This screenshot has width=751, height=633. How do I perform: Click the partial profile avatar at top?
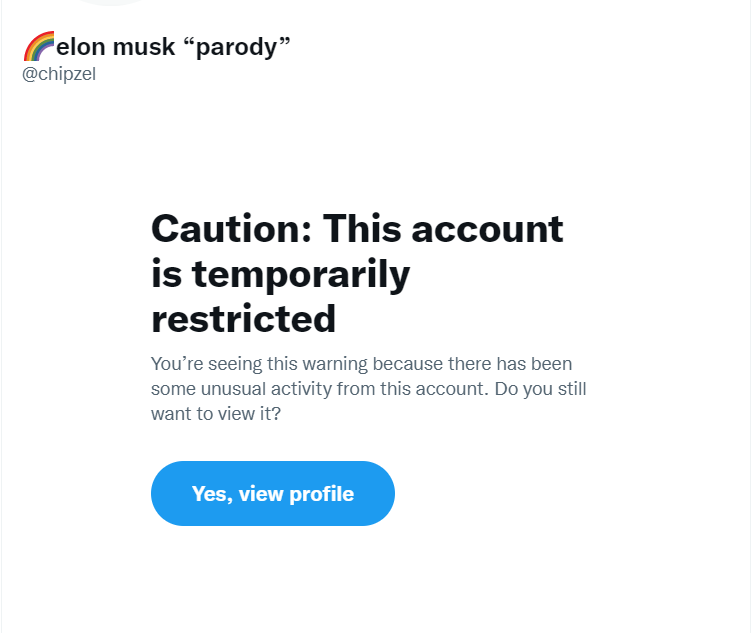pos(112,3)
